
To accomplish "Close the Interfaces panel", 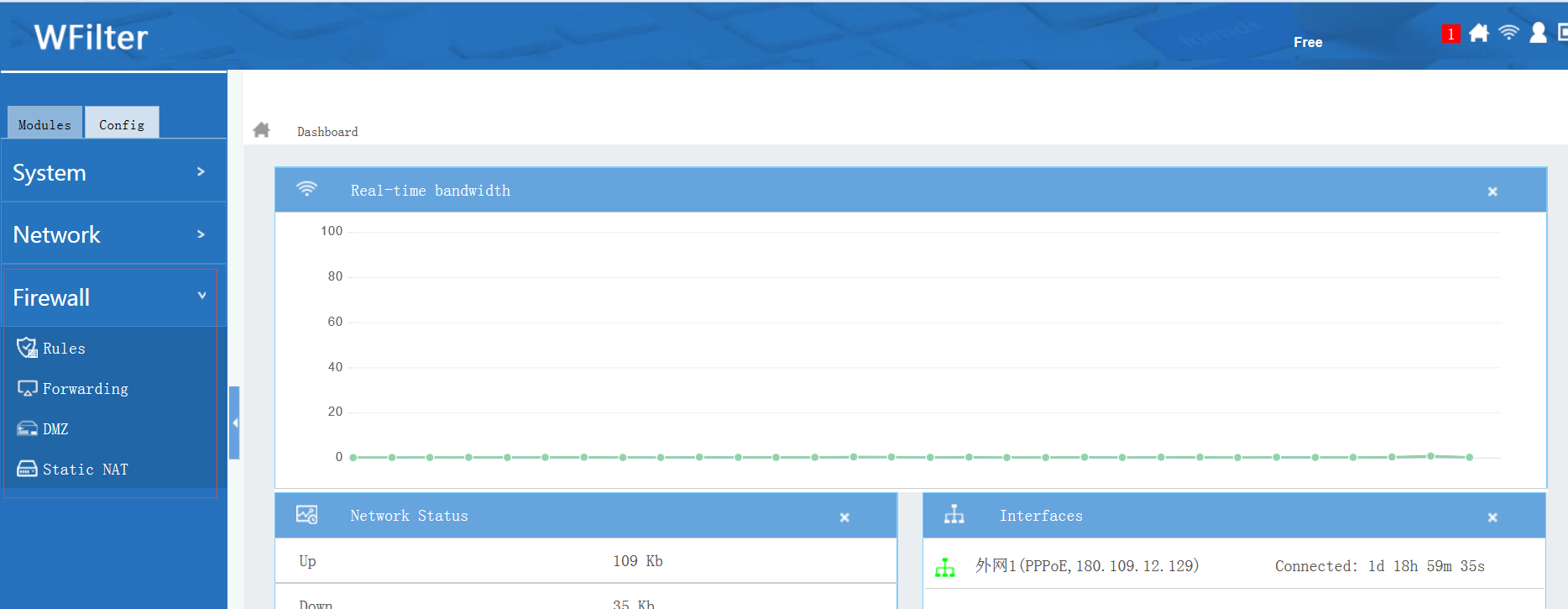I will point(1492,517).
